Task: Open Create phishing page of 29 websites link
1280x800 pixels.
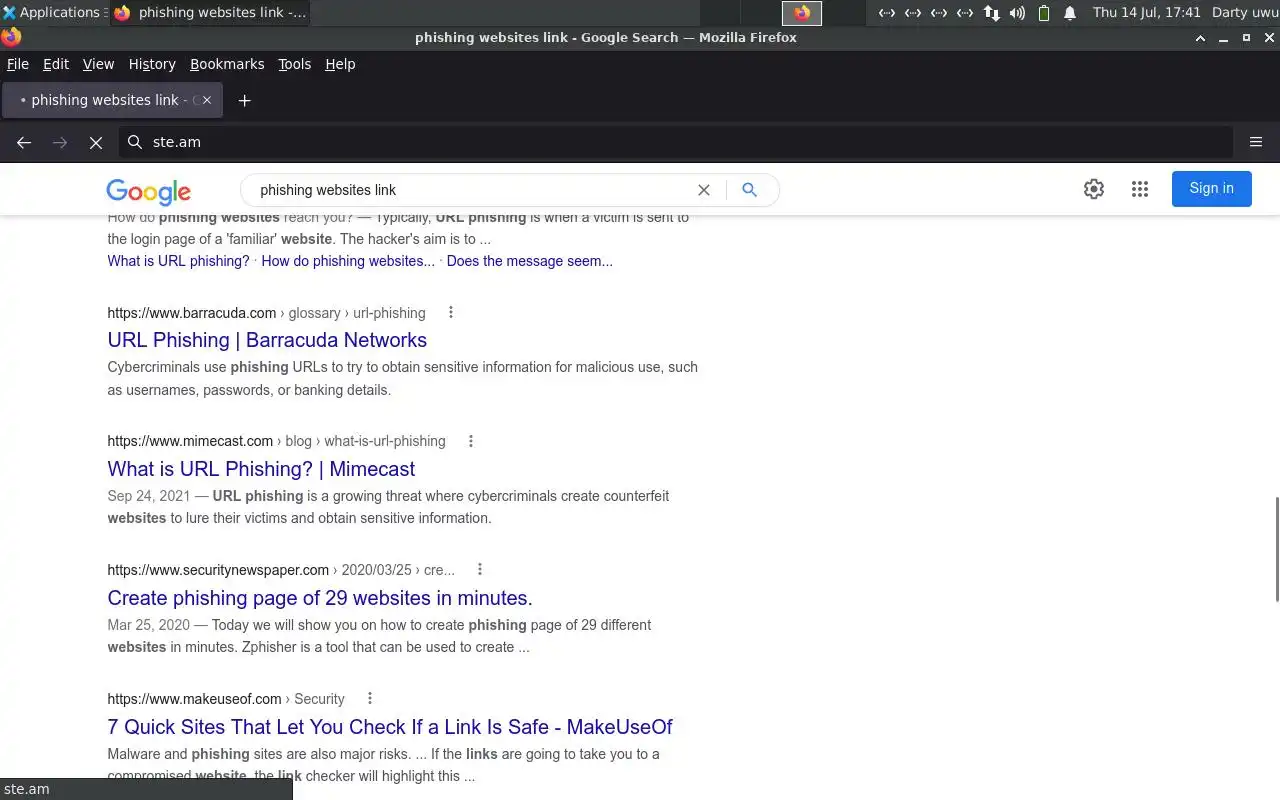Action: pos(320,598)
